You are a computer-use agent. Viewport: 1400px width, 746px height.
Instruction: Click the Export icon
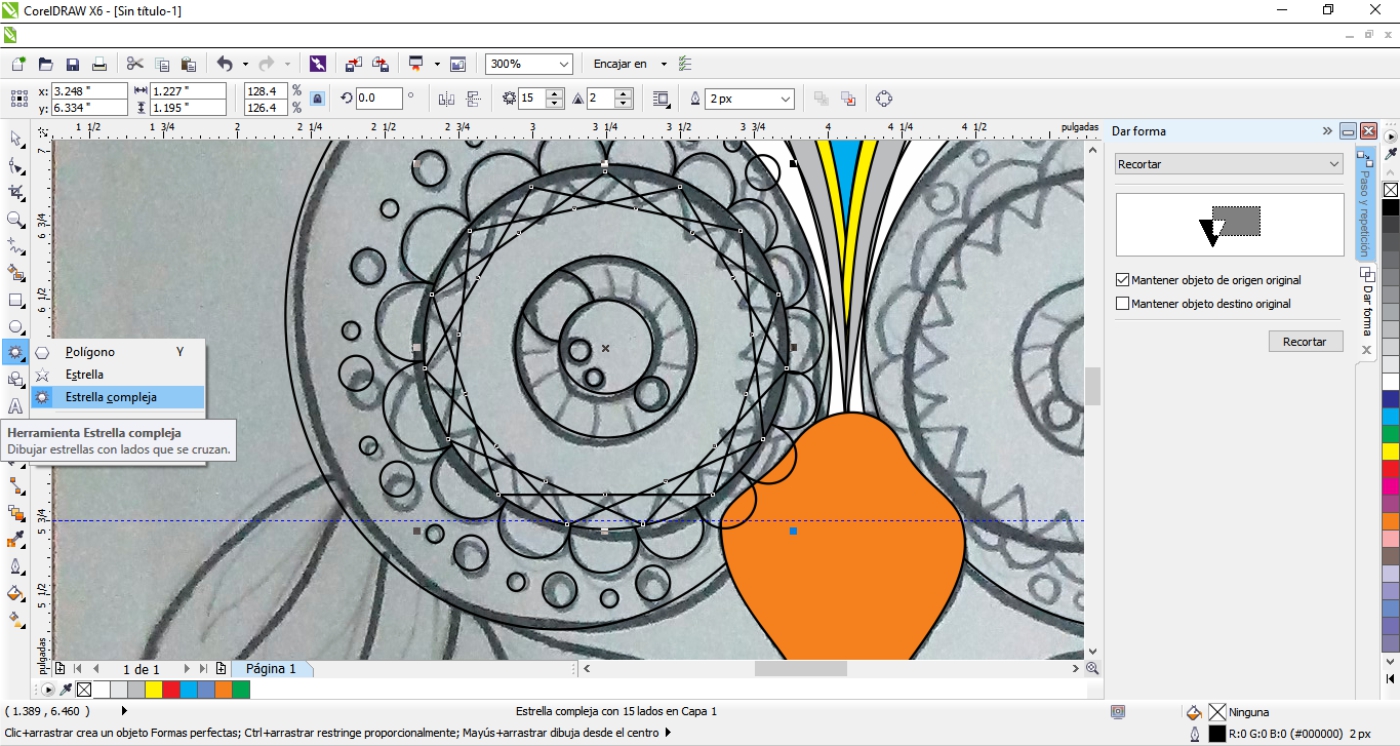pyautogui.click(x=381, y=64)
